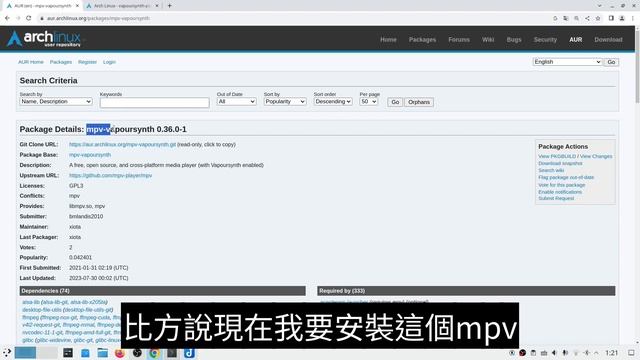This screenshot has height=360, width=640.
Task: Open a new browser tab
Action: (169, 6)
